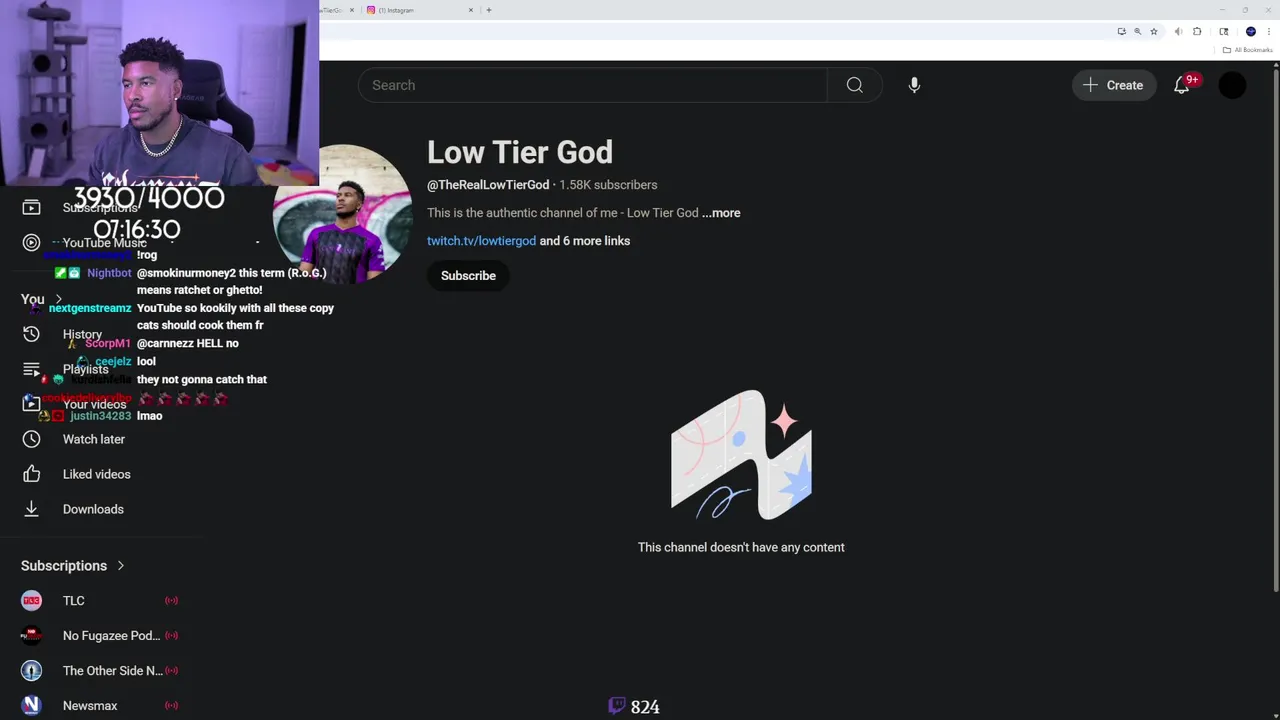Close the Instagram browser tab
Screen dimensions: 1280x720
click(471, 10)
